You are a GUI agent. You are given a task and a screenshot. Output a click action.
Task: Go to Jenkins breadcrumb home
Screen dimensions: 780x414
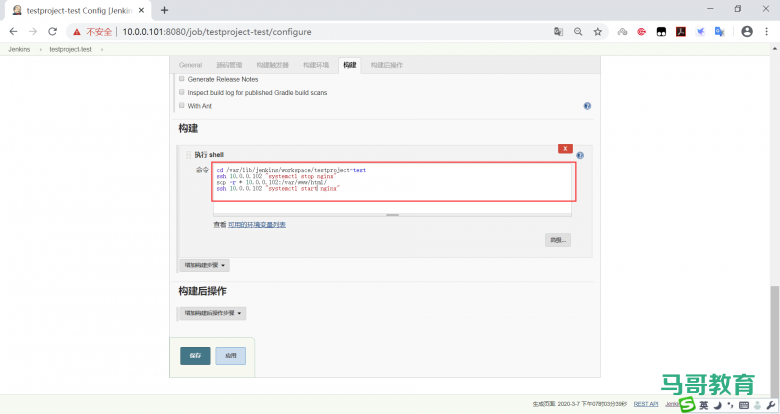pos(19,49)
